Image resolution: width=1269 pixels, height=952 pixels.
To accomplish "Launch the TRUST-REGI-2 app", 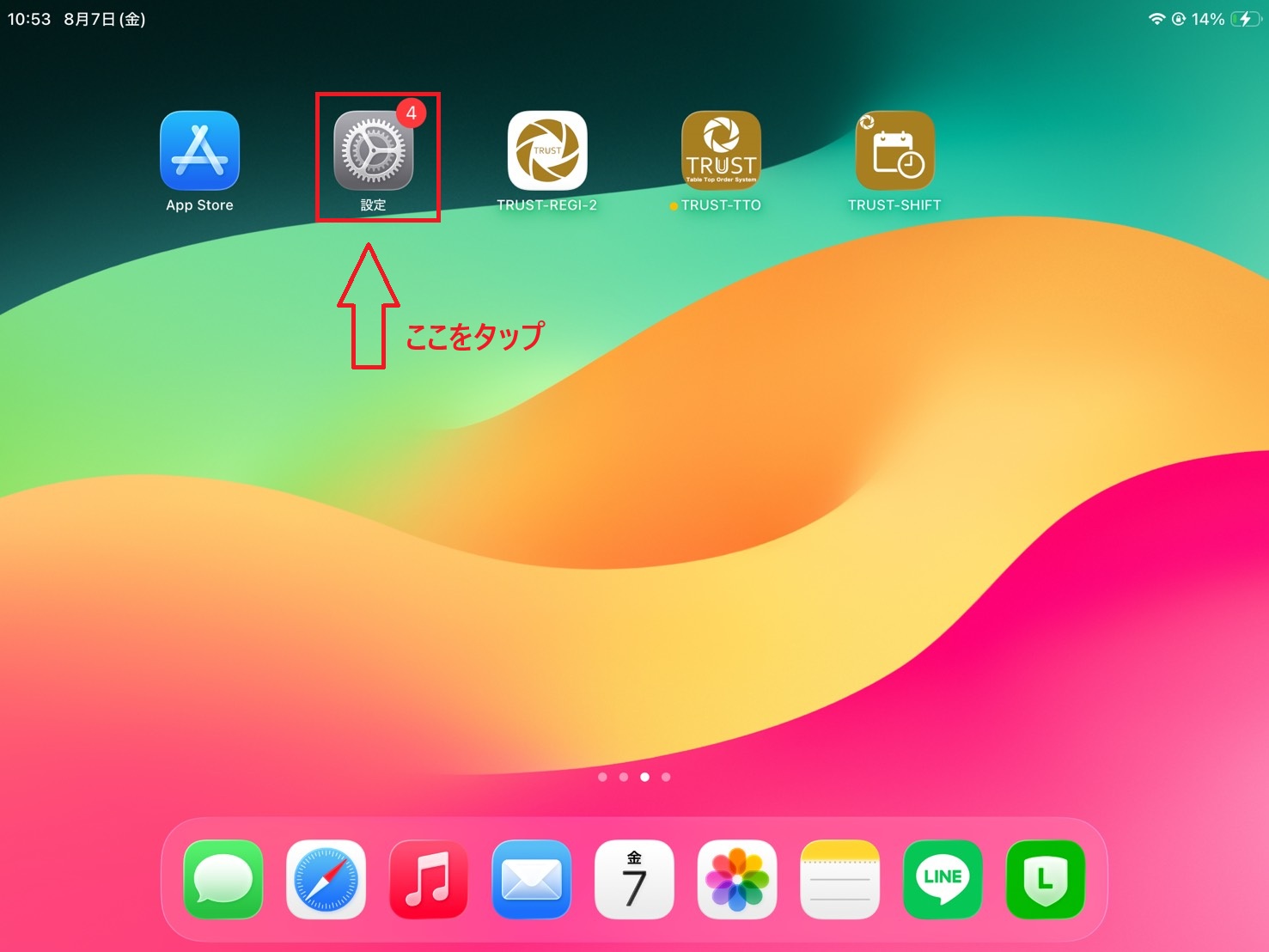I will 547,150.
